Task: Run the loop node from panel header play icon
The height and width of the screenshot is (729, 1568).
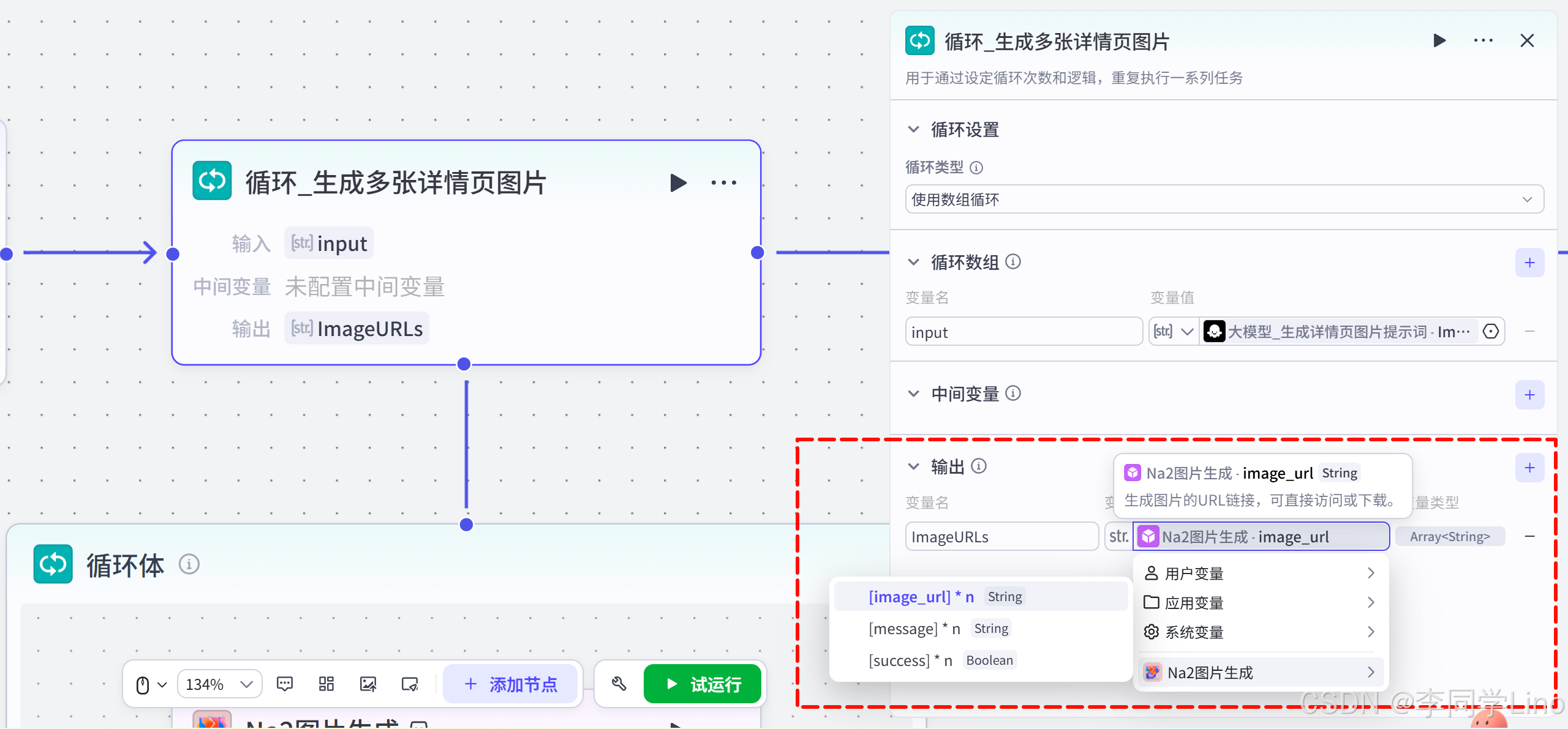Action: pos(1439,41)
